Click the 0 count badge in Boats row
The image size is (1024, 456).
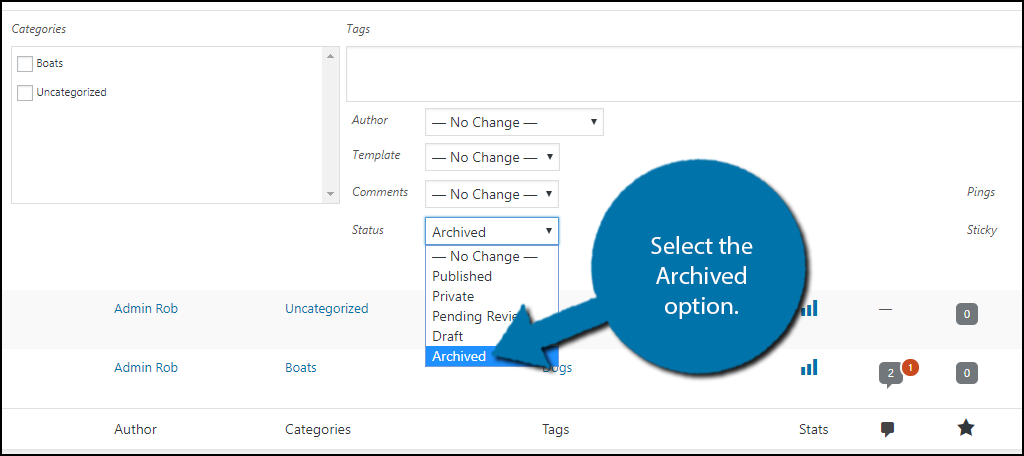(x=966, y=373)
